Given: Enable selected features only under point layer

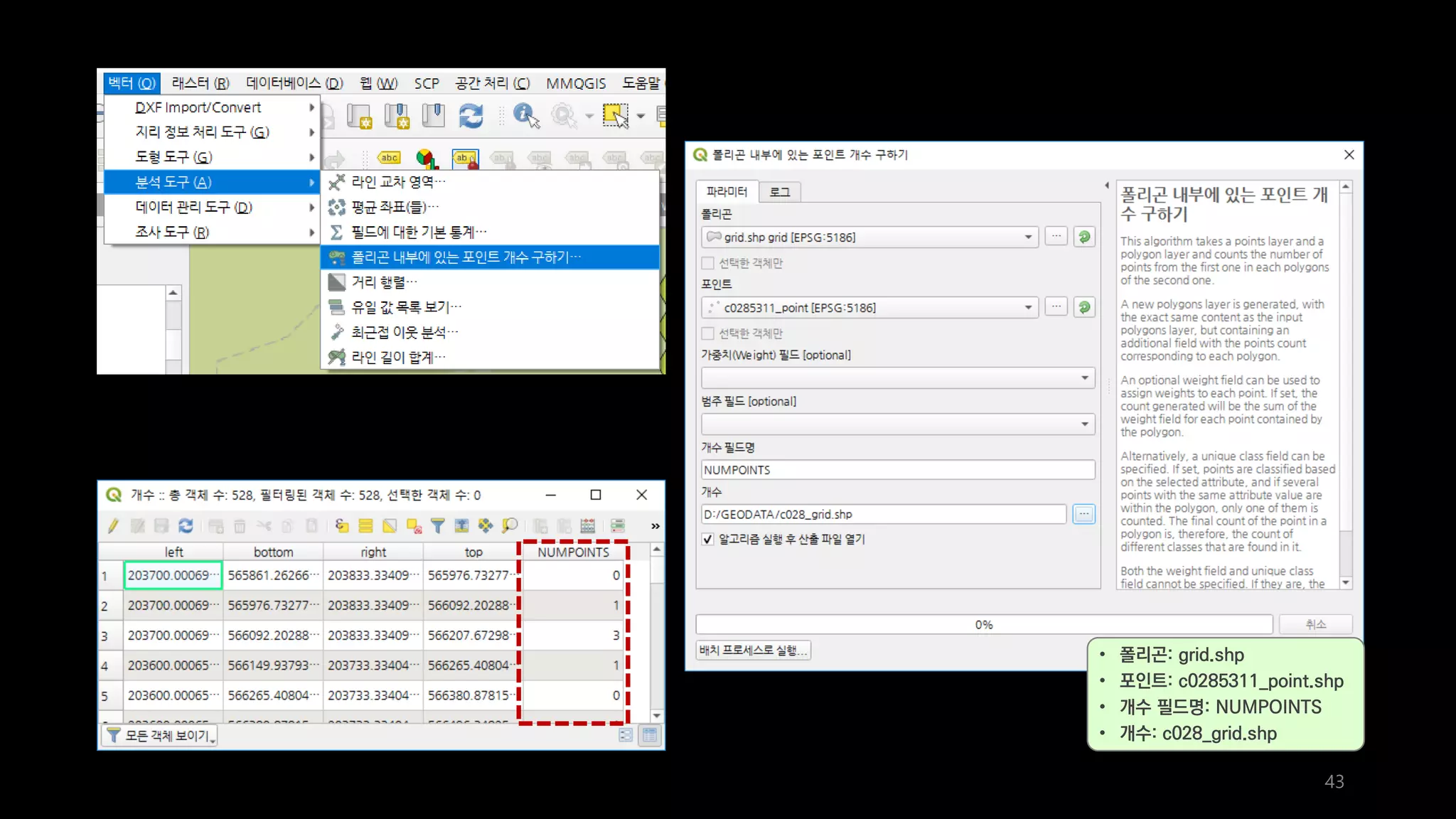Looking at the screenshot, I should 708,333.
